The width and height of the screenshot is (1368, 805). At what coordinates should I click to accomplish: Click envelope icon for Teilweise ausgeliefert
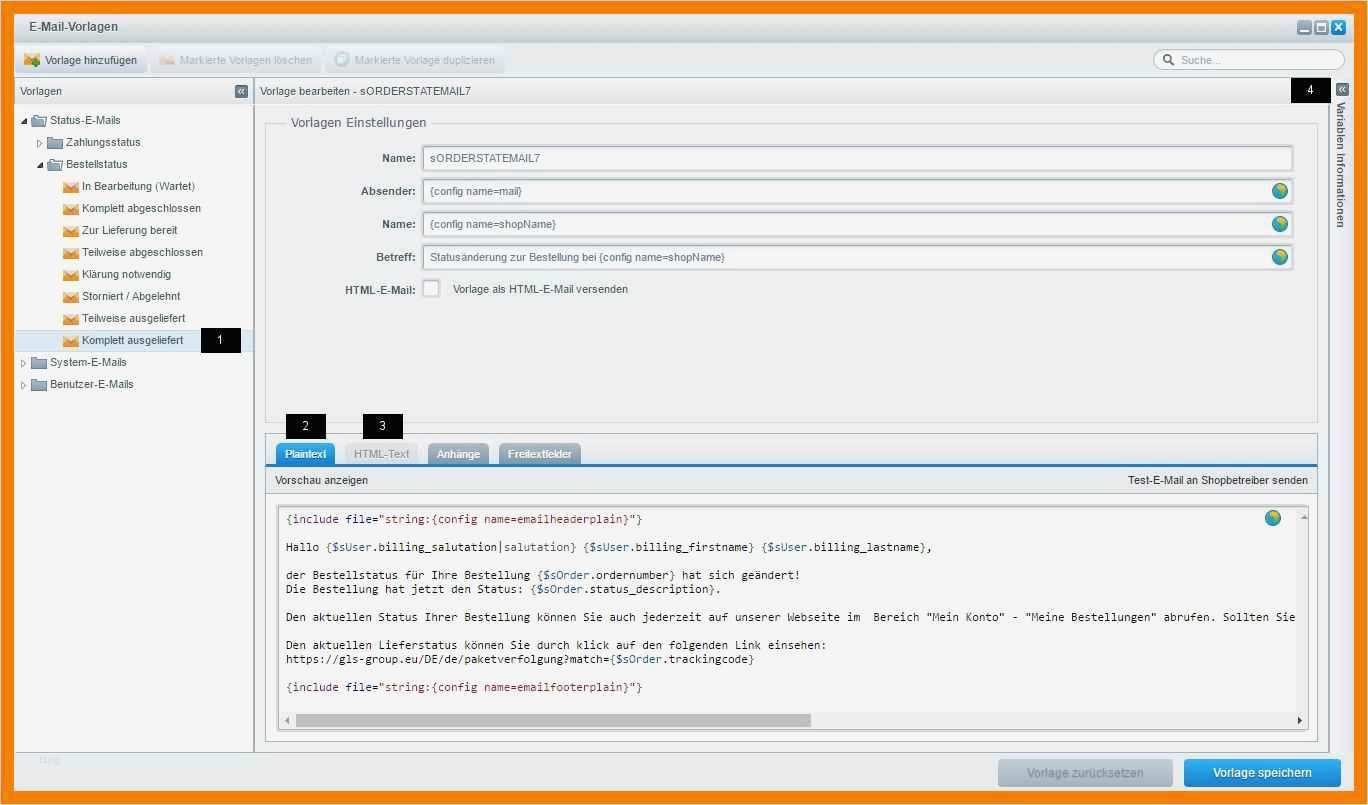(71, 319)
